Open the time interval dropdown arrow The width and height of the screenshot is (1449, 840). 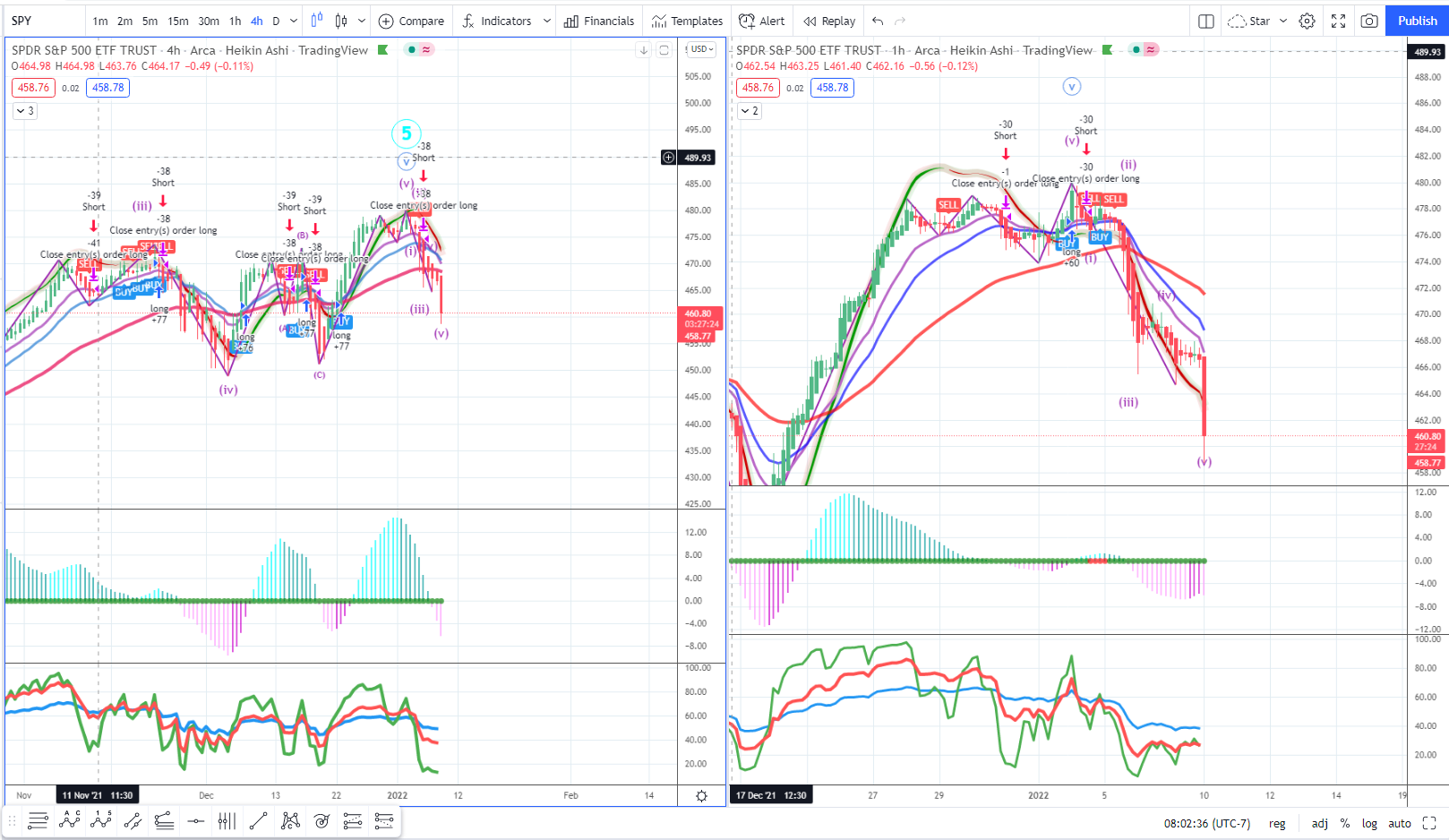[294, 21]
